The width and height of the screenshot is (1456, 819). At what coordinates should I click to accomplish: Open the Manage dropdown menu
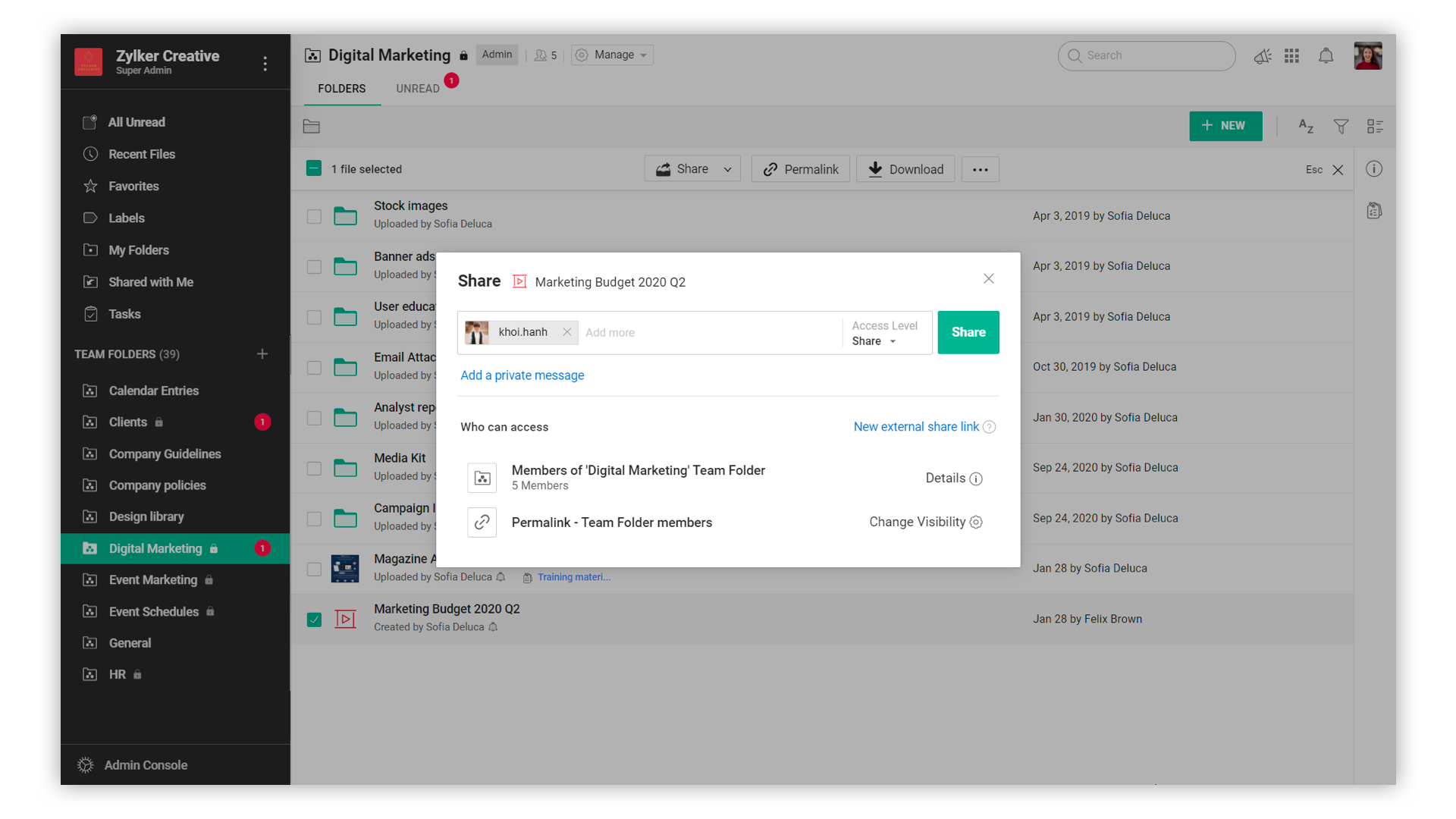613,55
